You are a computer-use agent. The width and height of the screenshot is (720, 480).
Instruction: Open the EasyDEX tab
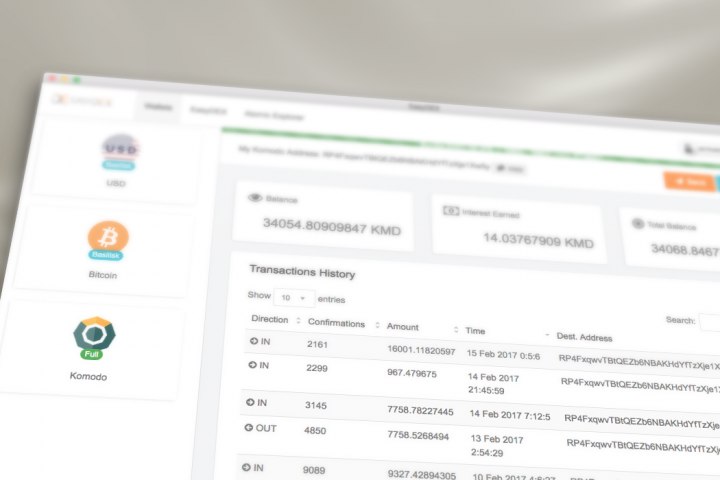coord(208,111)
